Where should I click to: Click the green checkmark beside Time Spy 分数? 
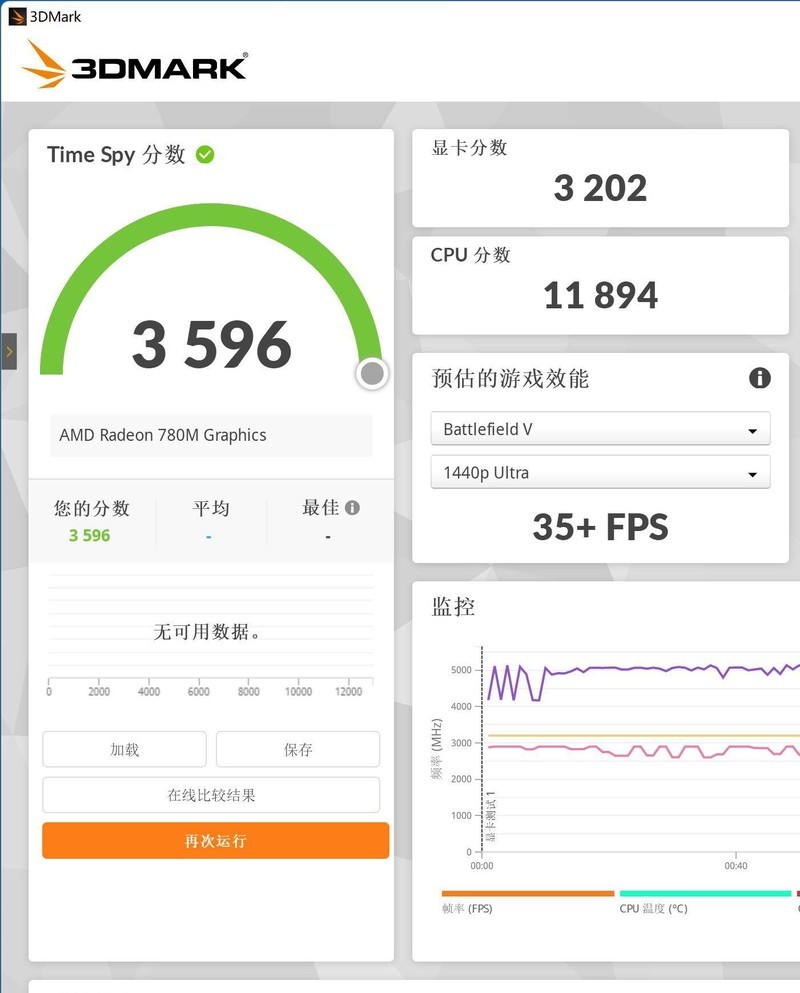(x=205, y=155)
